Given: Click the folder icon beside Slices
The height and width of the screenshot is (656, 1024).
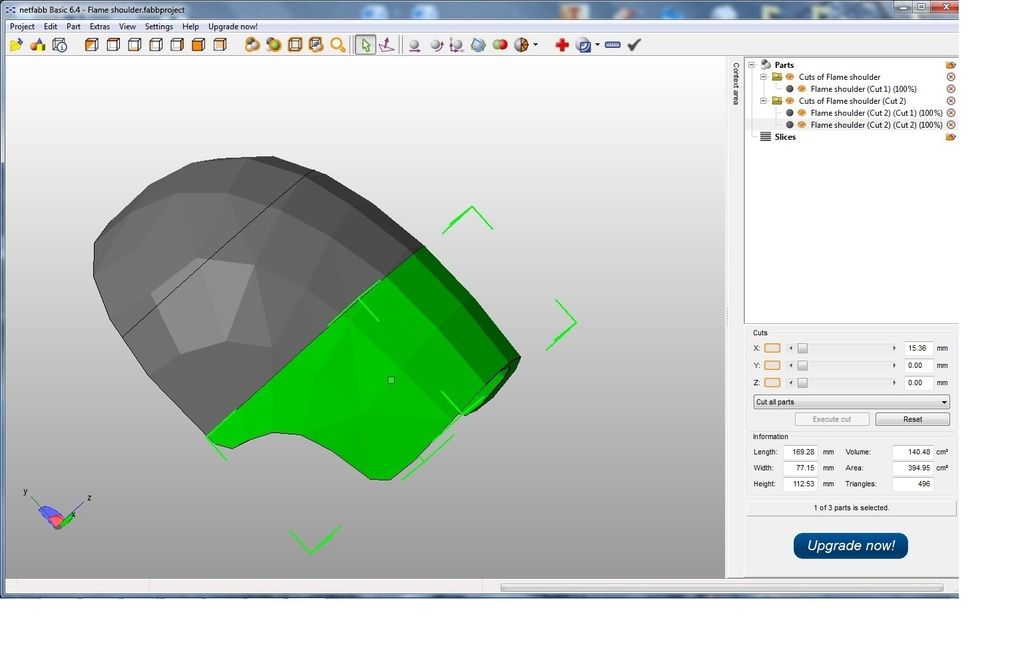Looking at the screenshot, I should [950, 137].
